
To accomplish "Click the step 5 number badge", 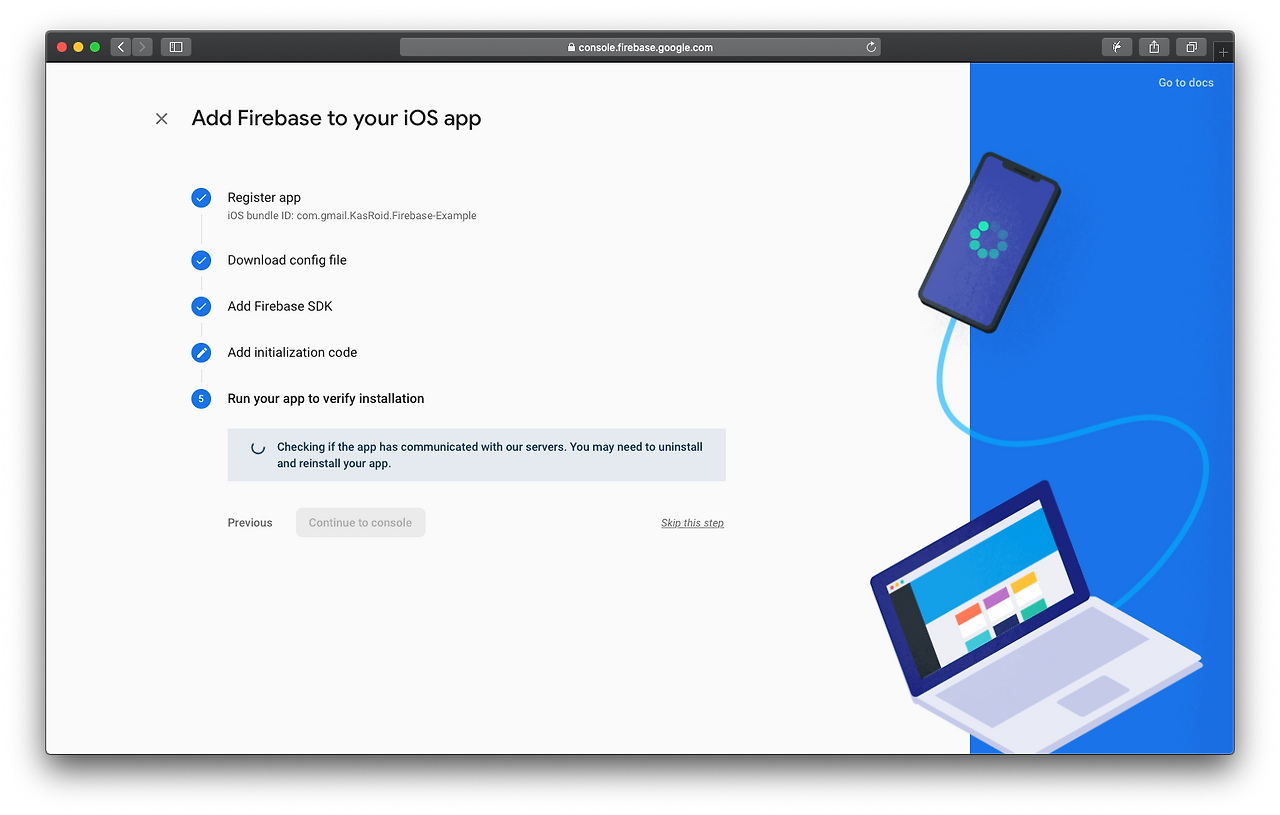I will click(x=201, y=398).
